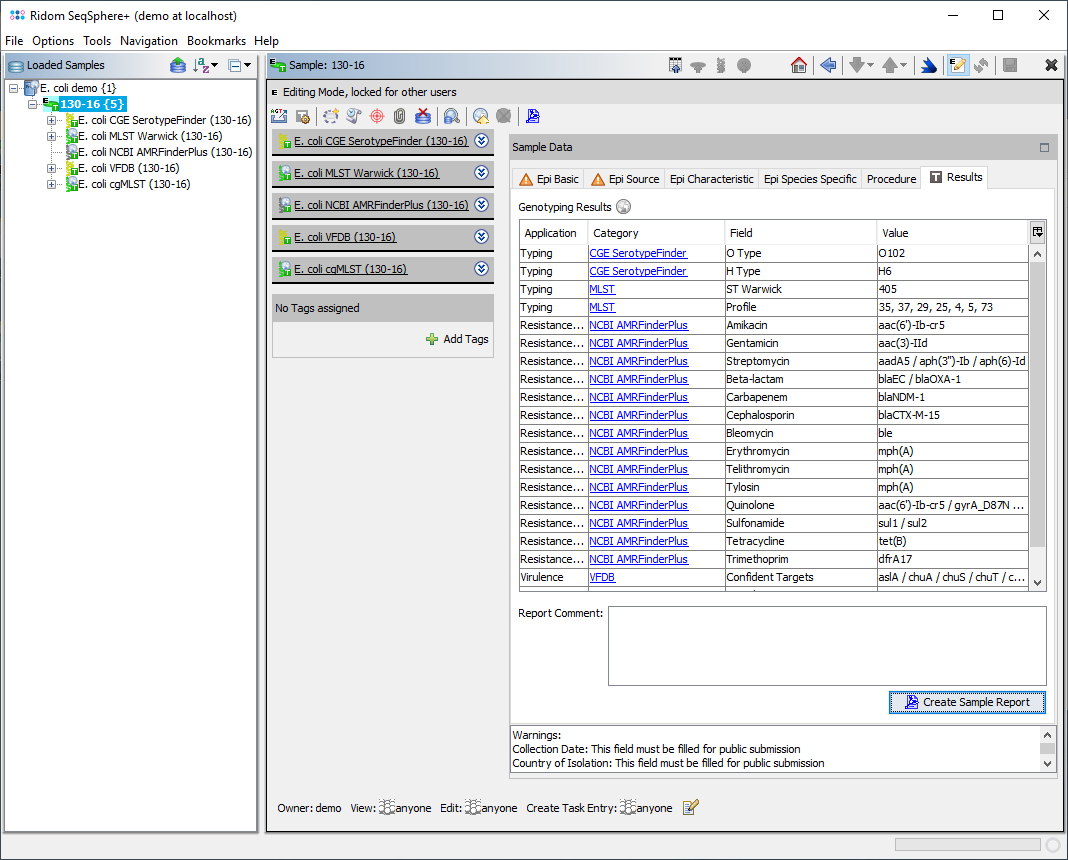
Task: Collapse the E. coli demo tree node
Action: pyautogui.click(x=13, y=88)
